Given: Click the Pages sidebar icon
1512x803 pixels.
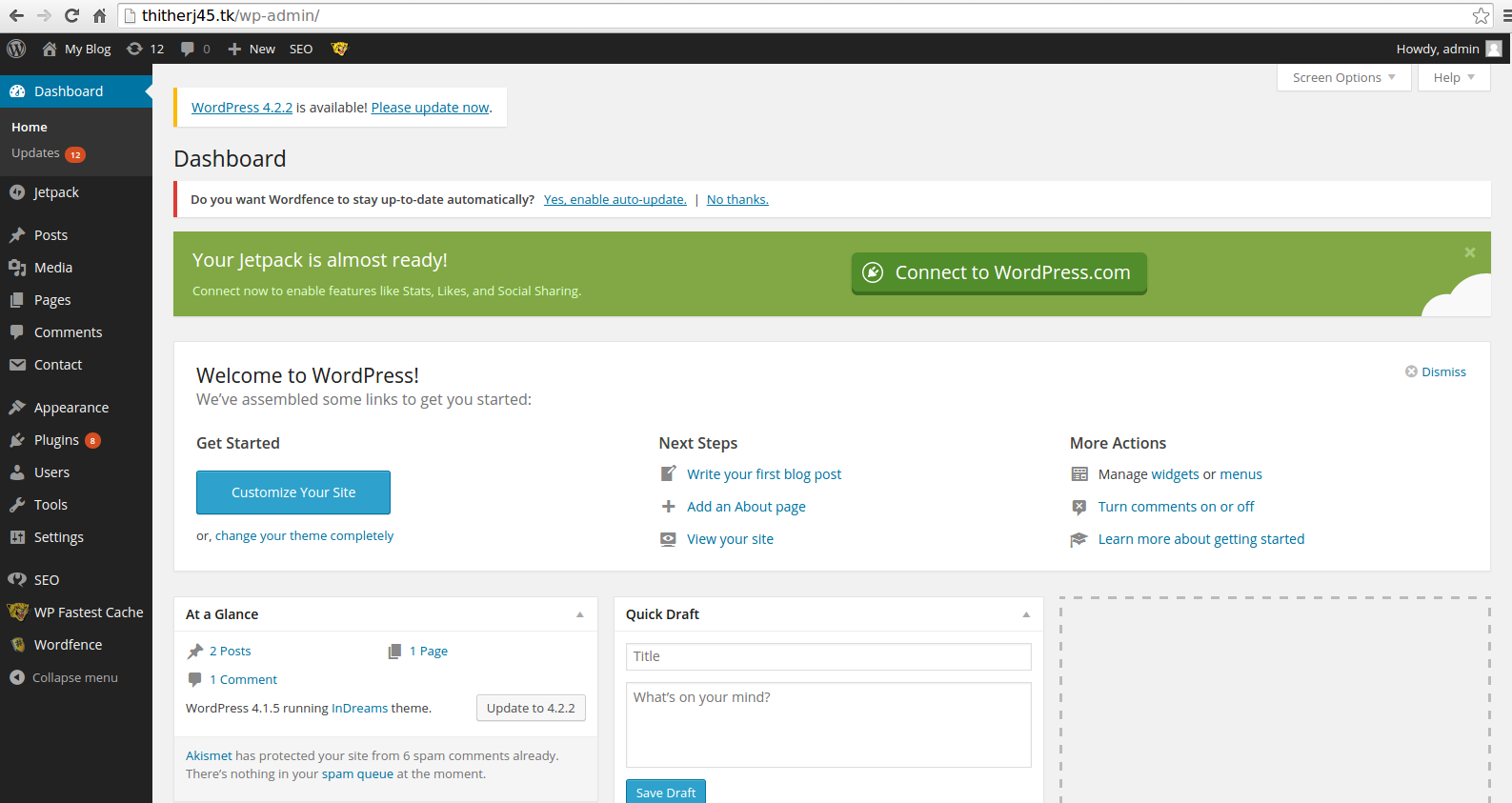Looking at the screenshot, I should (17, 300).
